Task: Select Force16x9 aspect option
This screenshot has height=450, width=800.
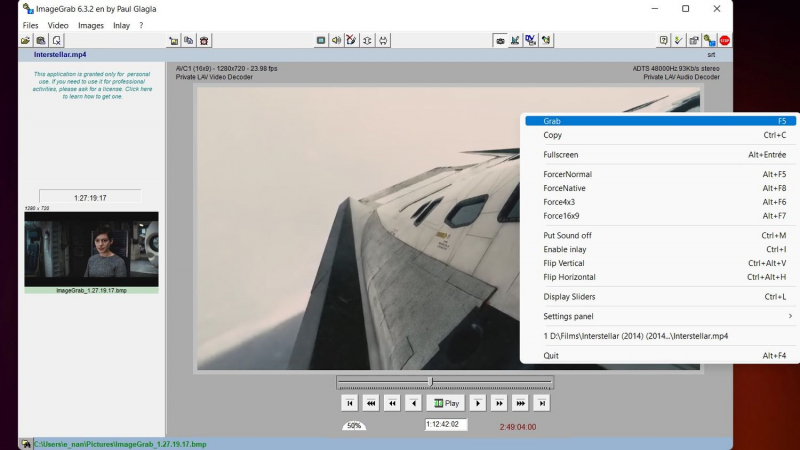Action: [x=660, y=216]
